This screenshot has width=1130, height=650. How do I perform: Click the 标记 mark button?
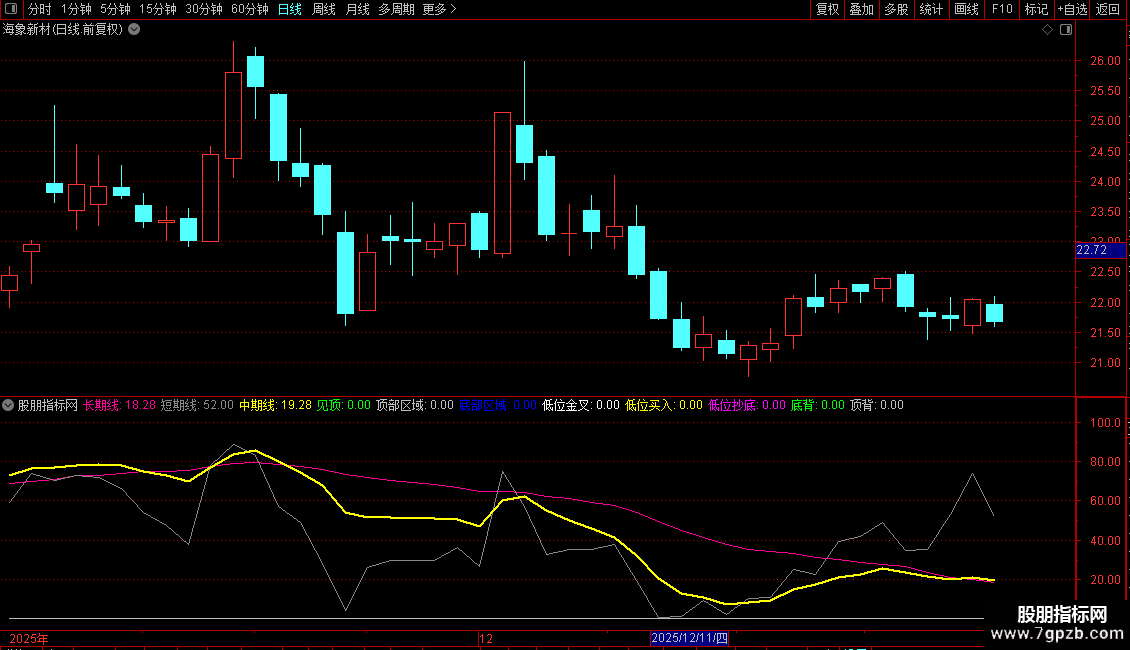coord(1036,9)
